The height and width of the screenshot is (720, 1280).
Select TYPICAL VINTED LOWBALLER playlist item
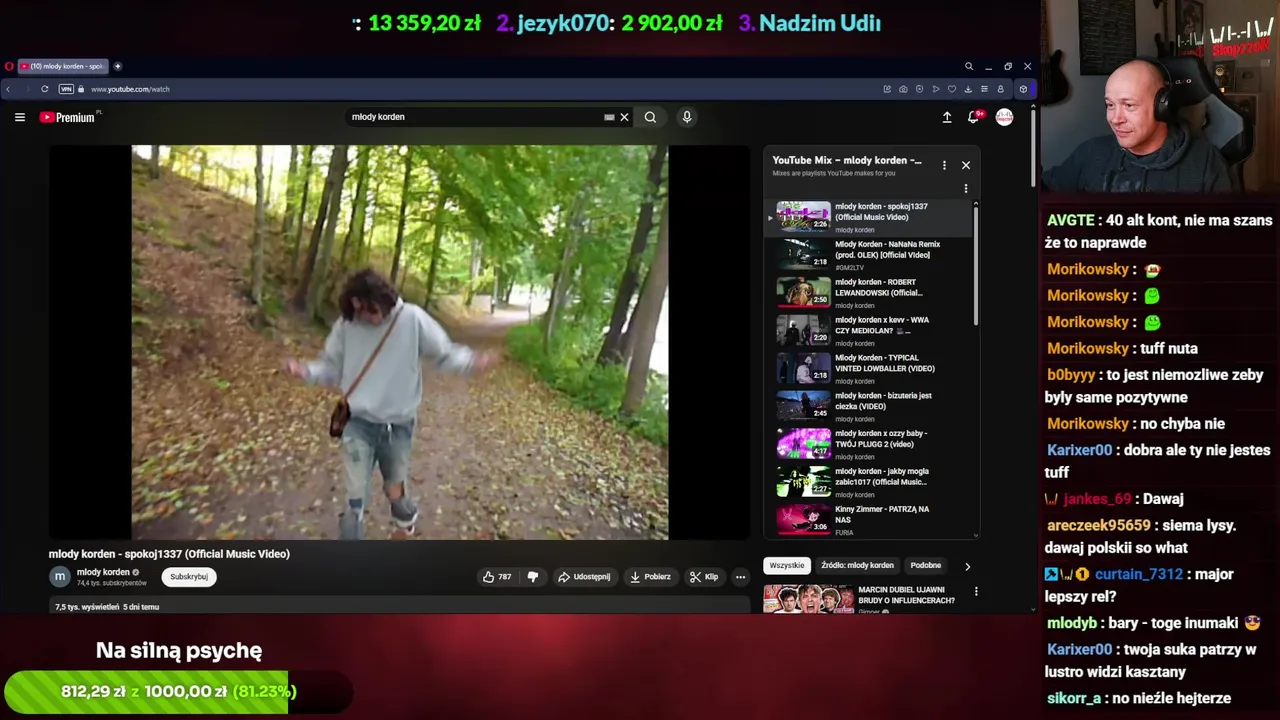coord(868,368)
